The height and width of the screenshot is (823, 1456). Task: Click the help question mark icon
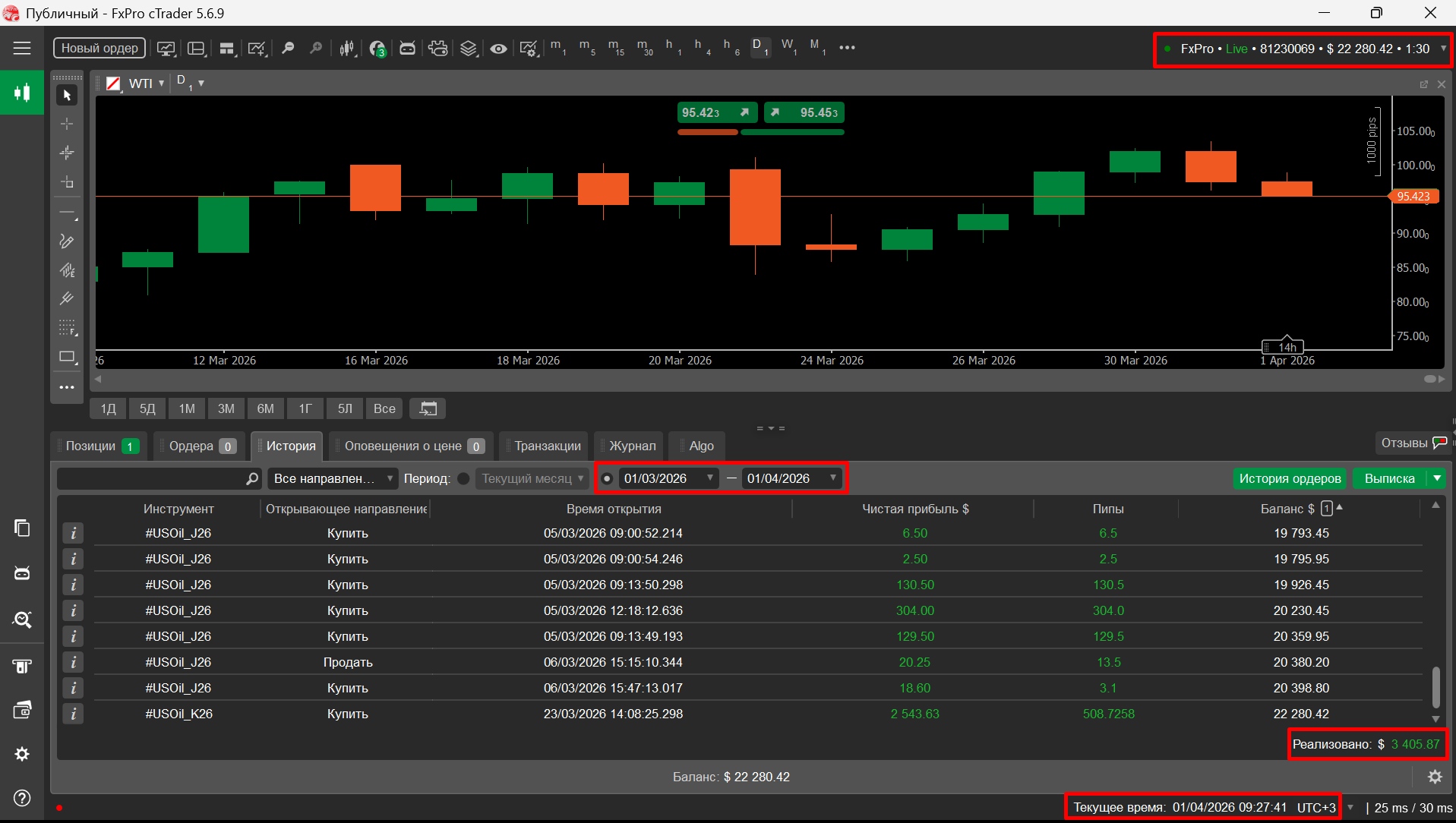22,798
